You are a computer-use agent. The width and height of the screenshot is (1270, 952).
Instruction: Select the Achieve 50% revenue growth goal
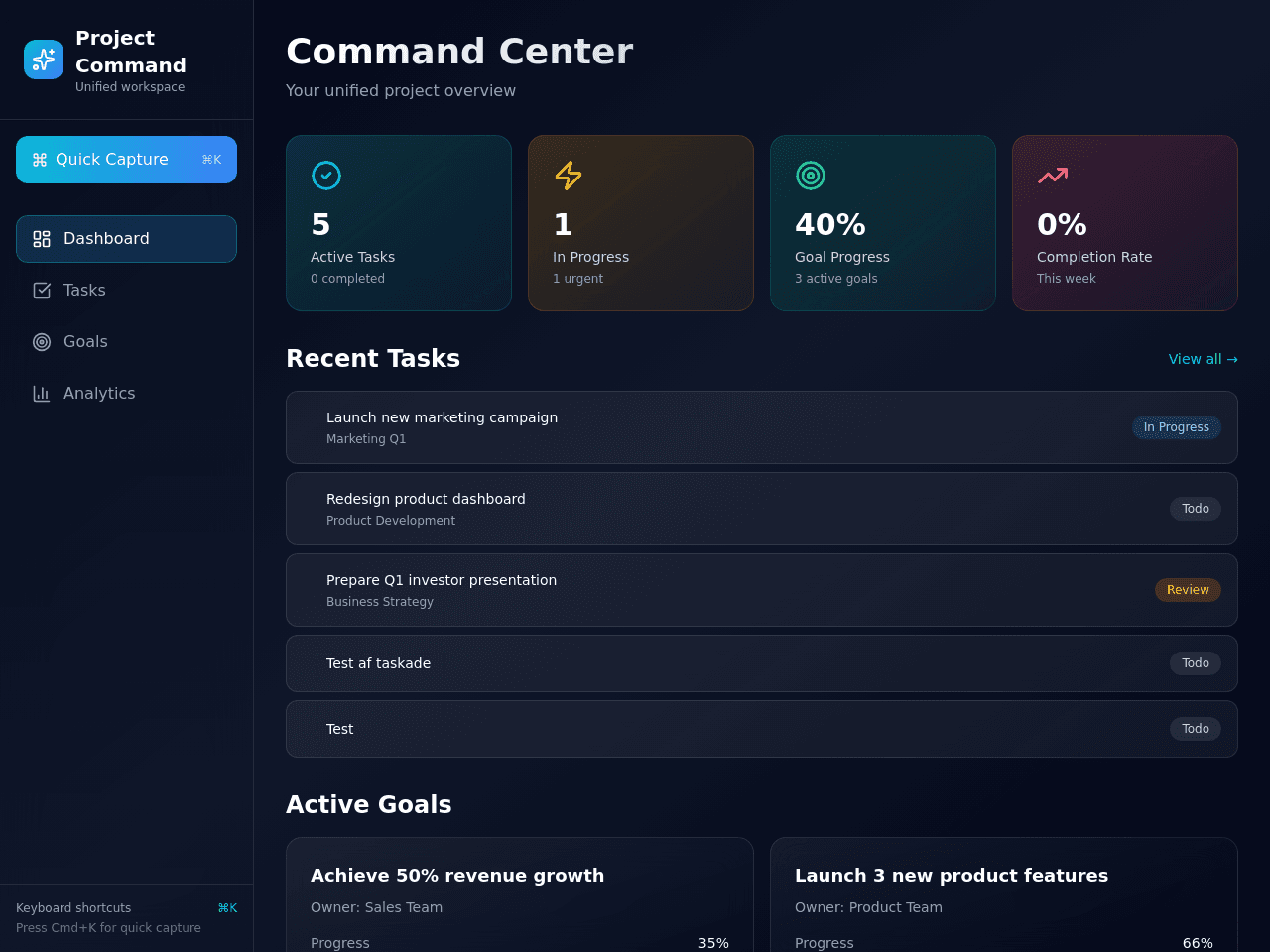tap(520, 894)
